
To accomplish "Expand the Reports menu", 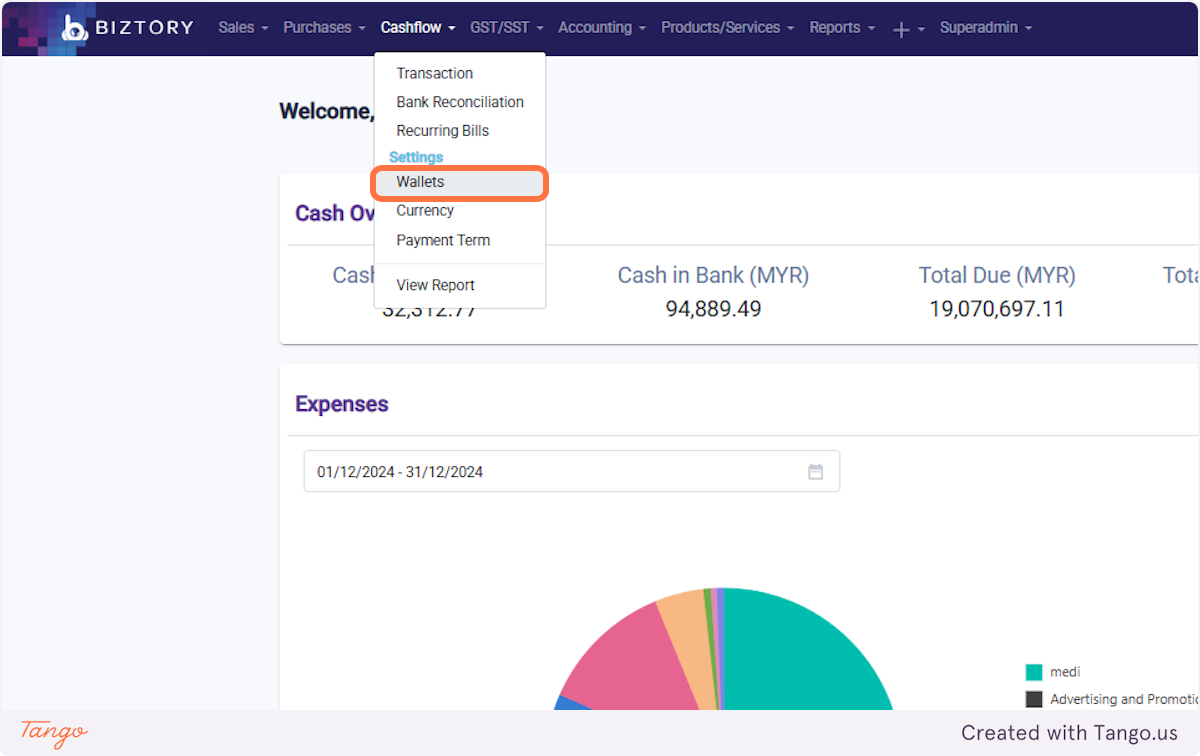I will 842,28.
